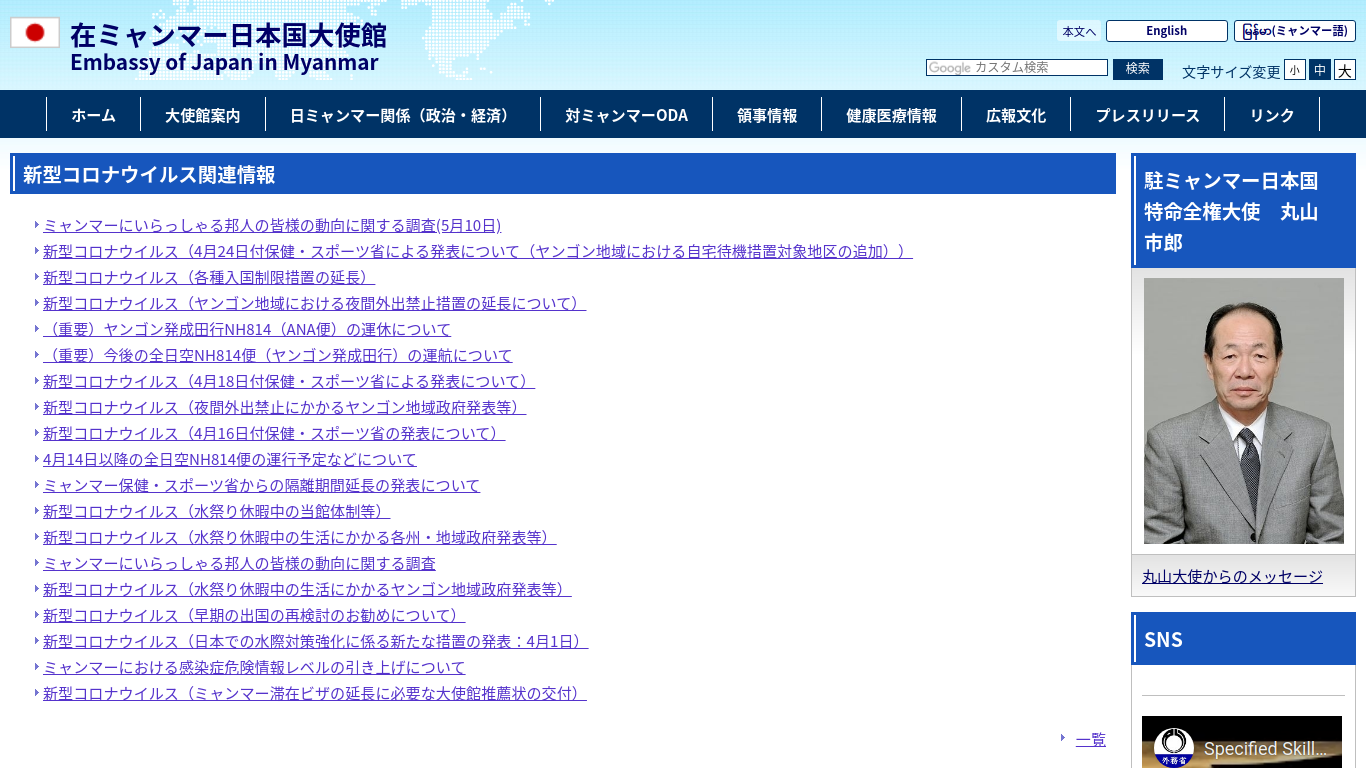Open the 対ミャンマーODA menu item

click(626, 115)
